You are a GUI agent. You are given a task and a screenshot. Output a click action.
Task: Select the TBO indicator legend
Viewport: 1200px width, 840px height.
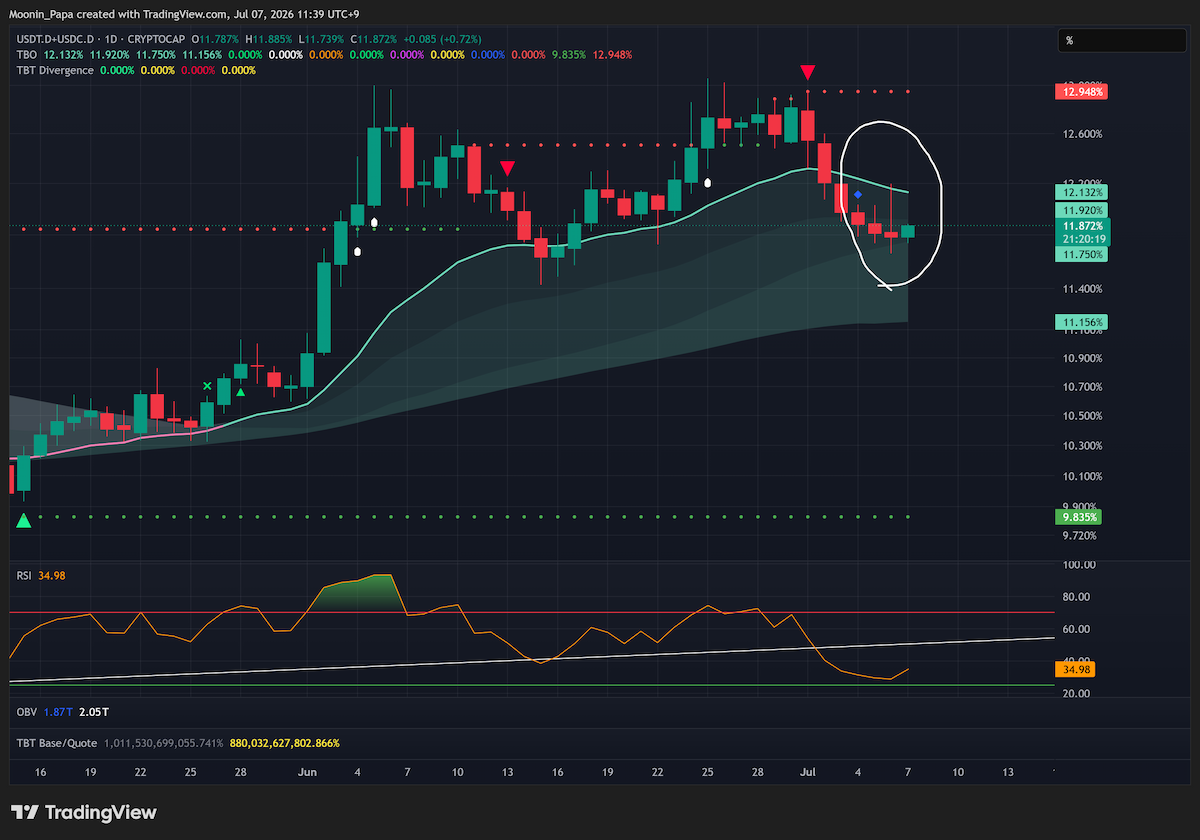[27, 54]
